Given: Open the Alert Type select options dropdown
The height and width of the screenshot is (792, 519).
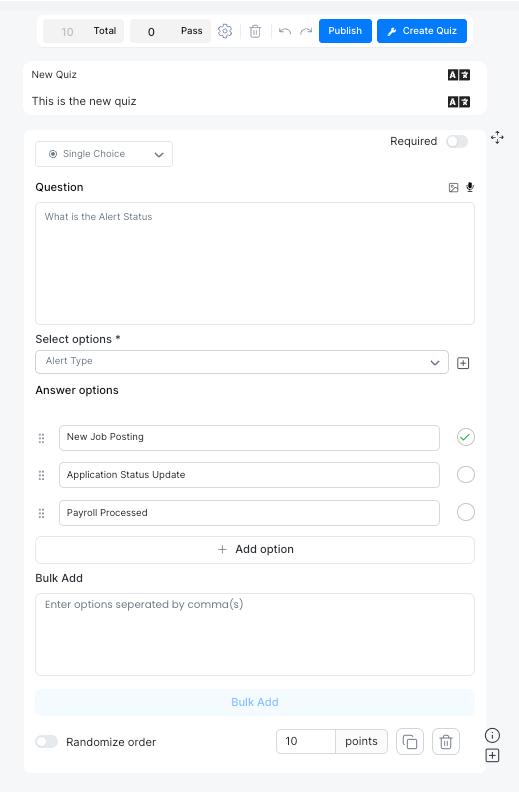Looking at the screenshot, I should click(242, 362).
